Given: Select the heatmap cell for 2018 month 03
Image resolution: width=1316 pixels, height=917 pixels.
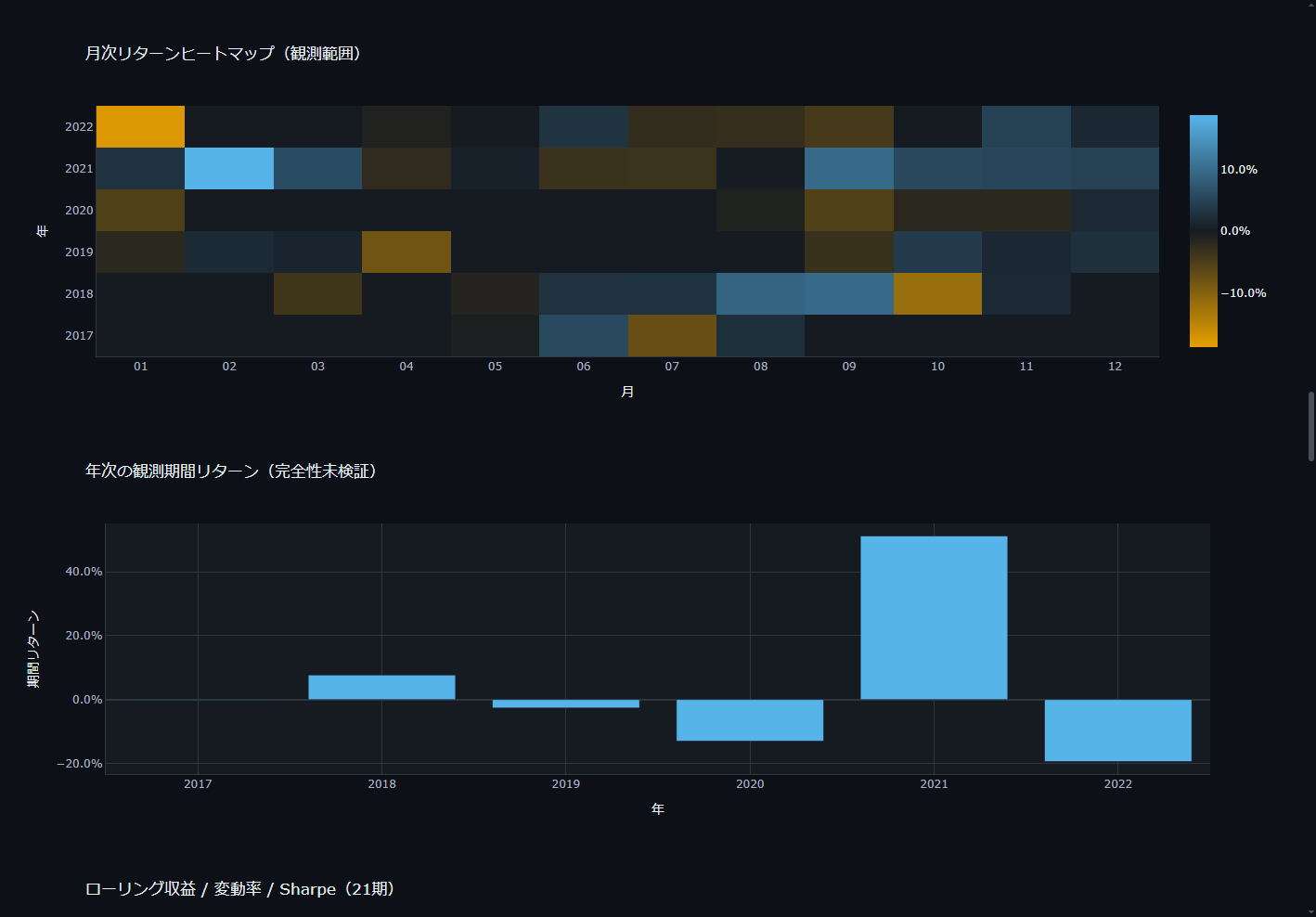Looking at the screenshot, I should [317, 293].
